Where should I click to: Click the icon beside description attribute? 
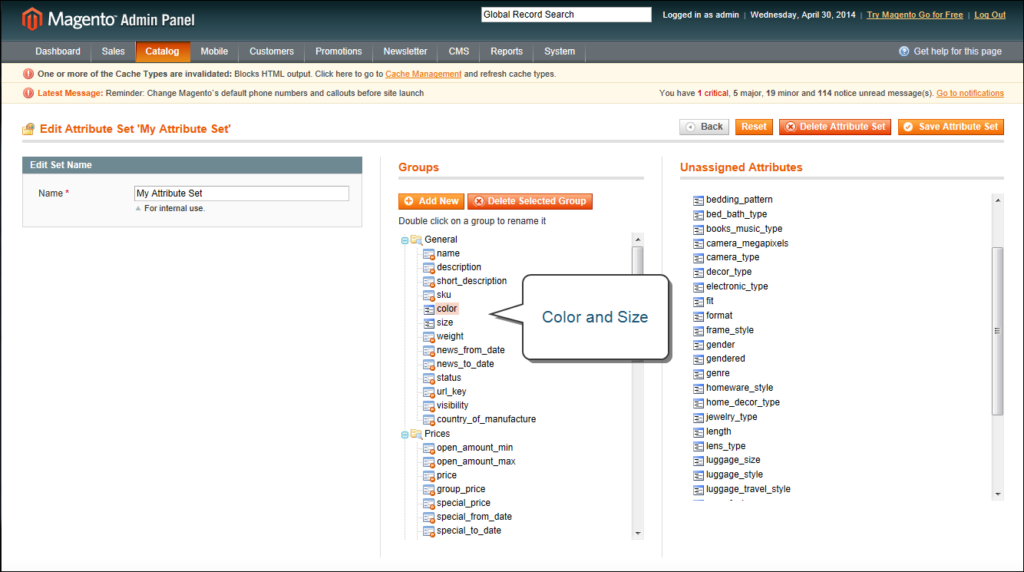tap(428, 267)
